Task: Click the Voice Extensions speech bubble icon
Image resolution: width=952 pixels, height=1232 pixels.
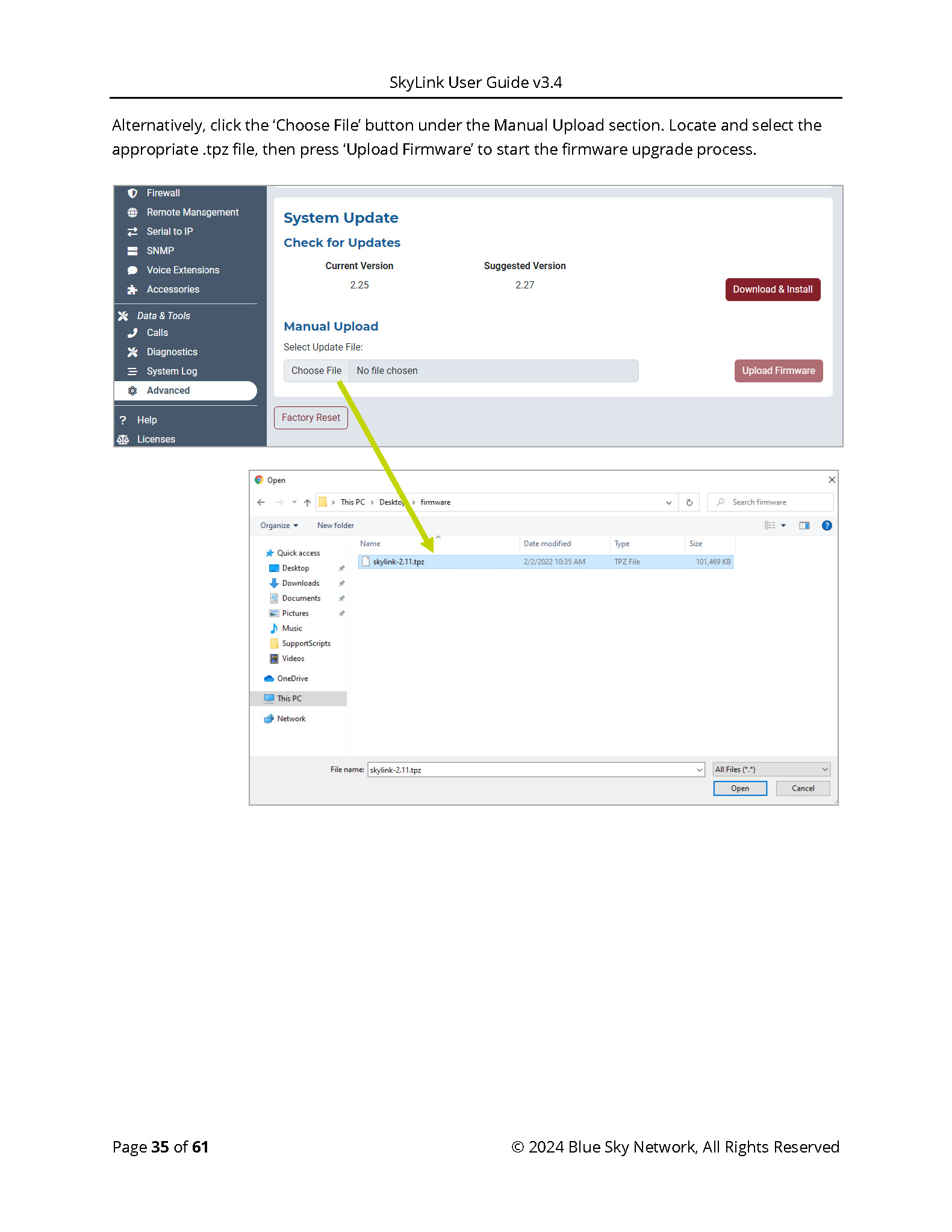Action: 132,270
